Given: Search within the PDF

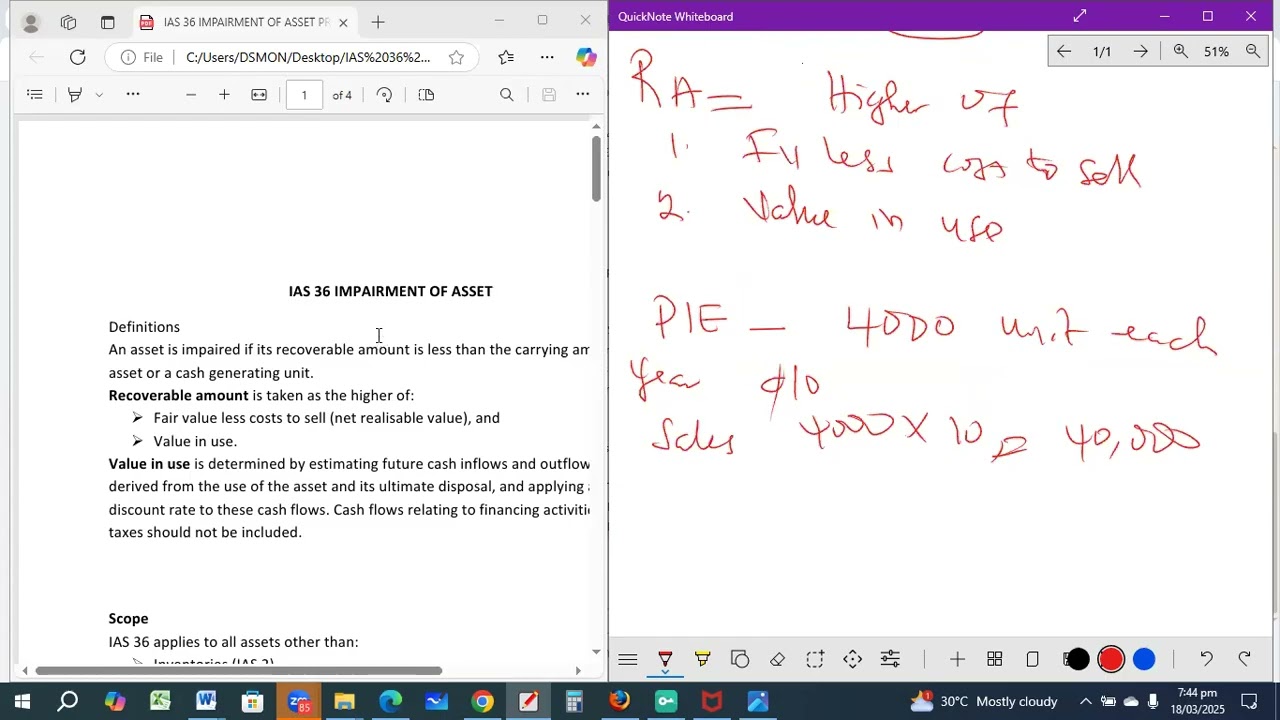Looking at the screenshot, I should [507, 94].
